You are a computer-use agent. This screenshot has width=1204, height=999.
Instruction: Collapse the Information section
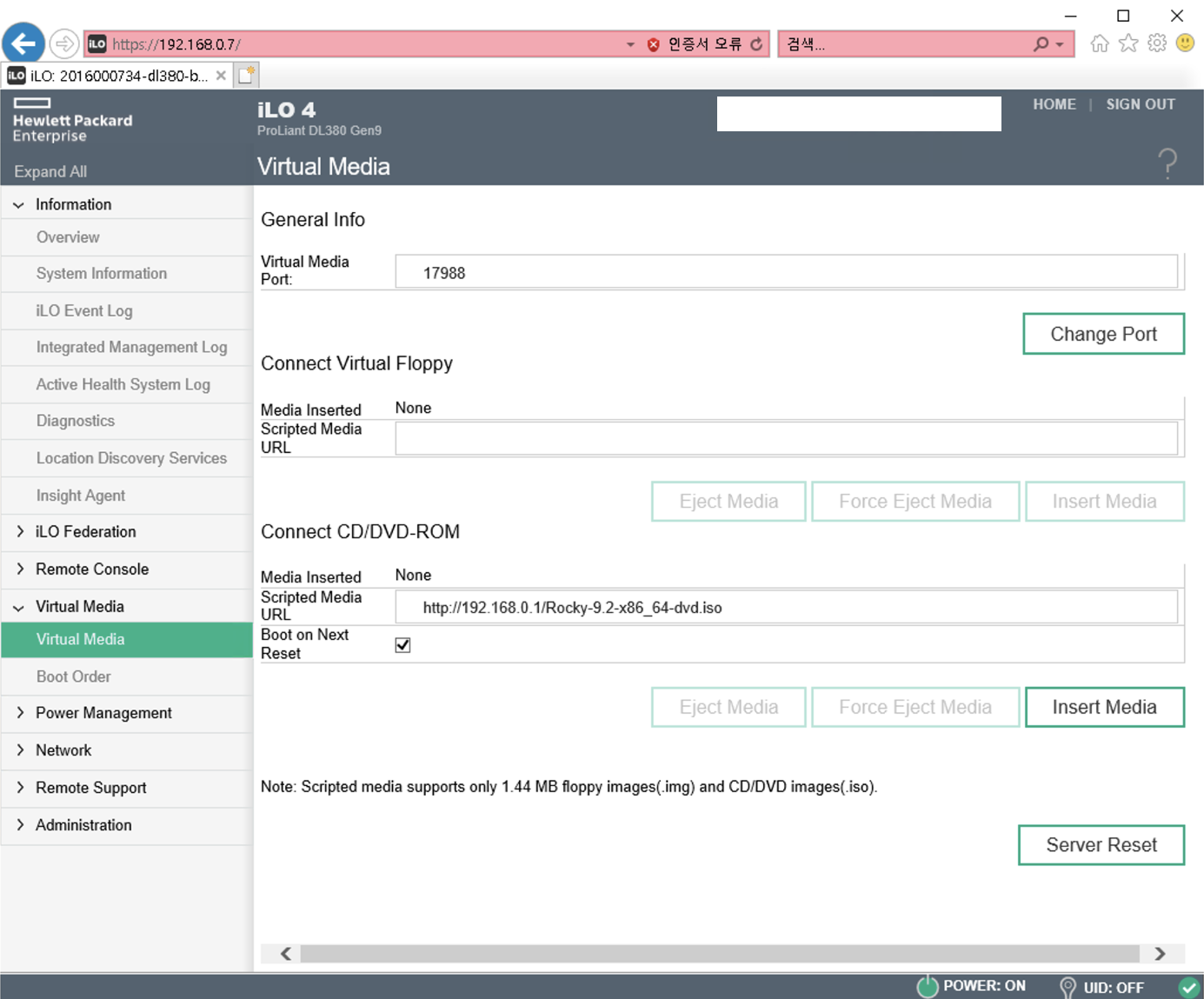click(19, 205)
